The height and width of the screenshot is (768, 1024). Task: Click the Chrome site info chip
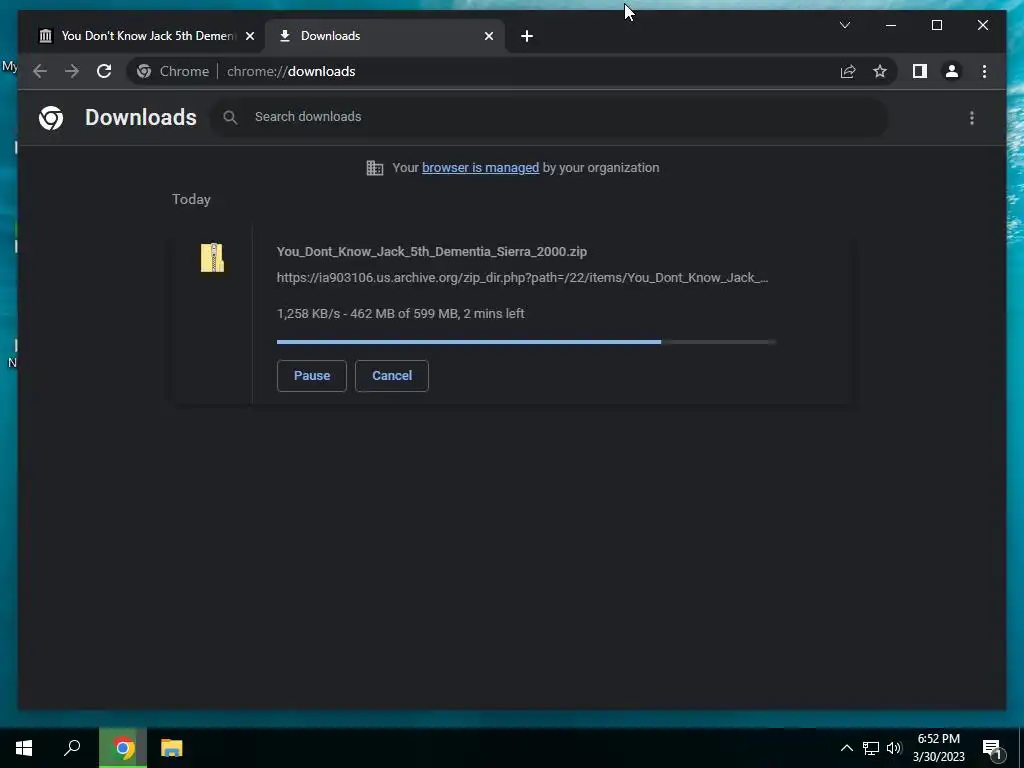click(173, 71)
